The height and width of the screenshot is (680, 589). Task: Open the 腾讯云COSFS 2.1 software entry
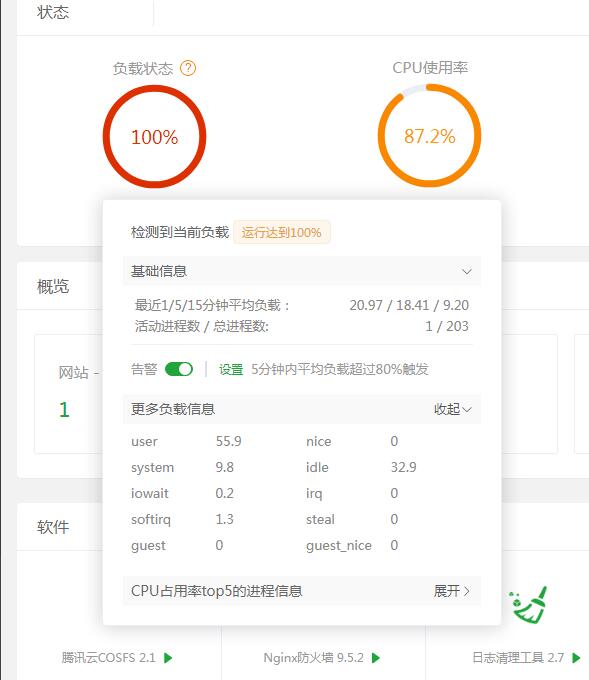tap(108, 658)
